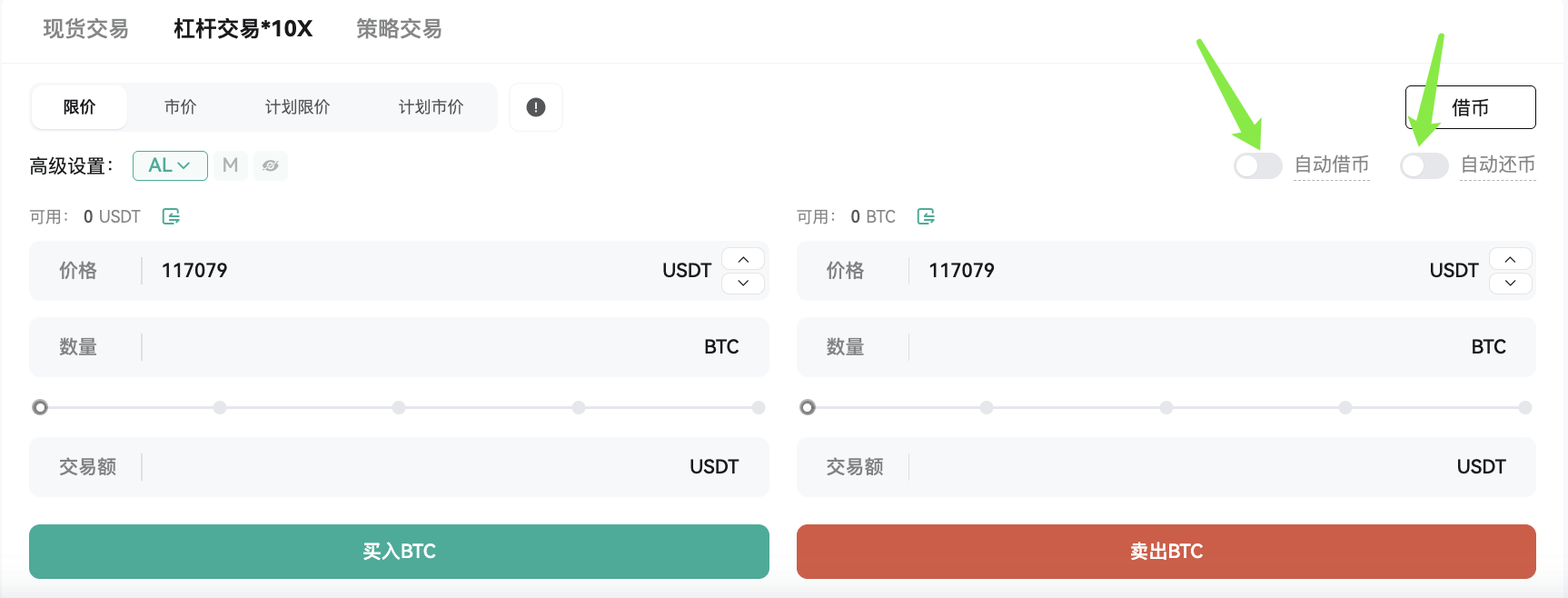Click the USDT transfer icon next to 可用

171,216
